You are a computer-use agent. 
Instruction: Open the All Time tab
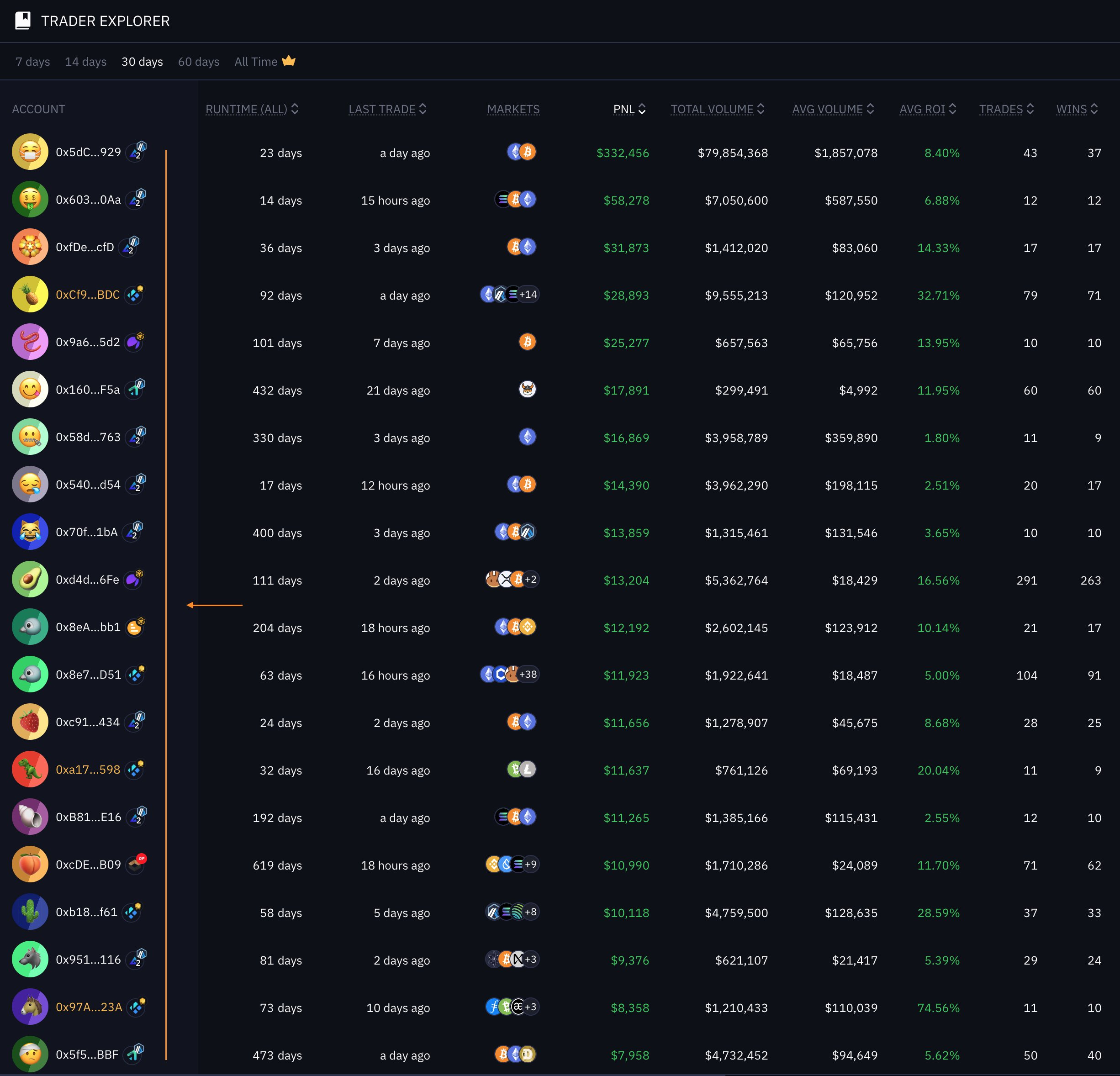click(256, 62)
